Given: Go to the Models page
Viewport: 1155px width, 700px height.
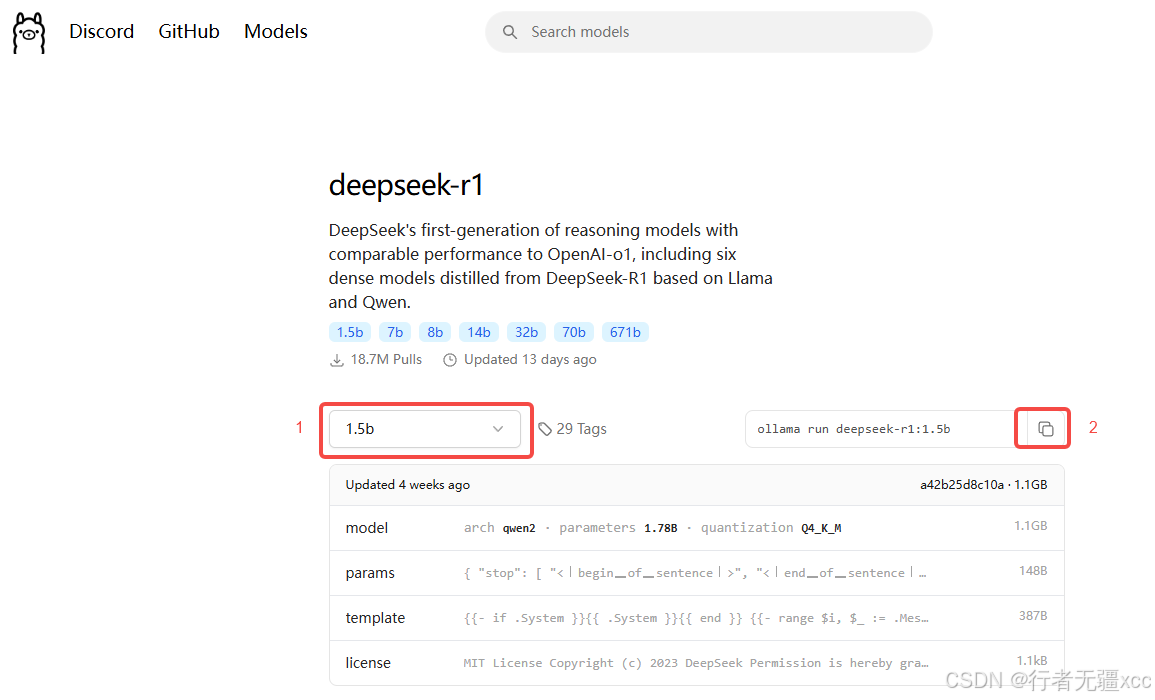Looking at the screenshot, I should click(275, 32).
